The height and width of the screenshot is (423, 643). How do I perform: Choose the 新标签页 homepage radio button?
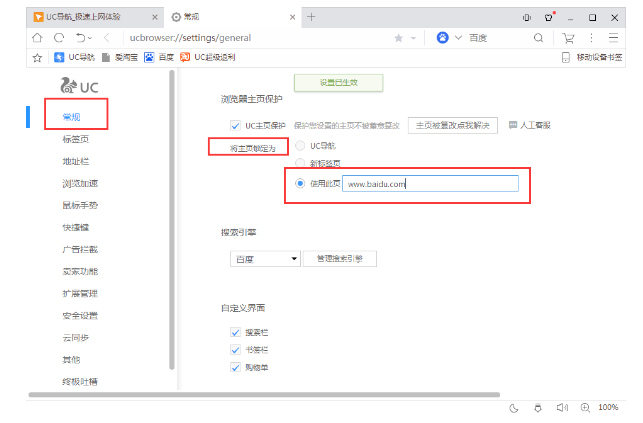(300, 163)
